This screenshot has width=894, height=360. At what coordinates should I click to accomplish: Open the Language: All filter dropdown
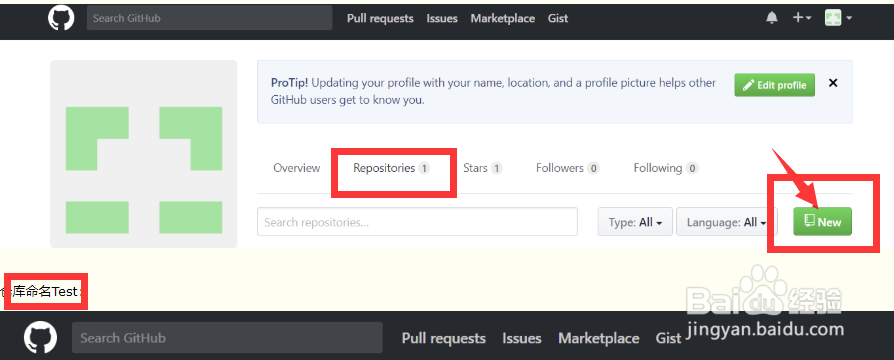(x=727, y=222)
